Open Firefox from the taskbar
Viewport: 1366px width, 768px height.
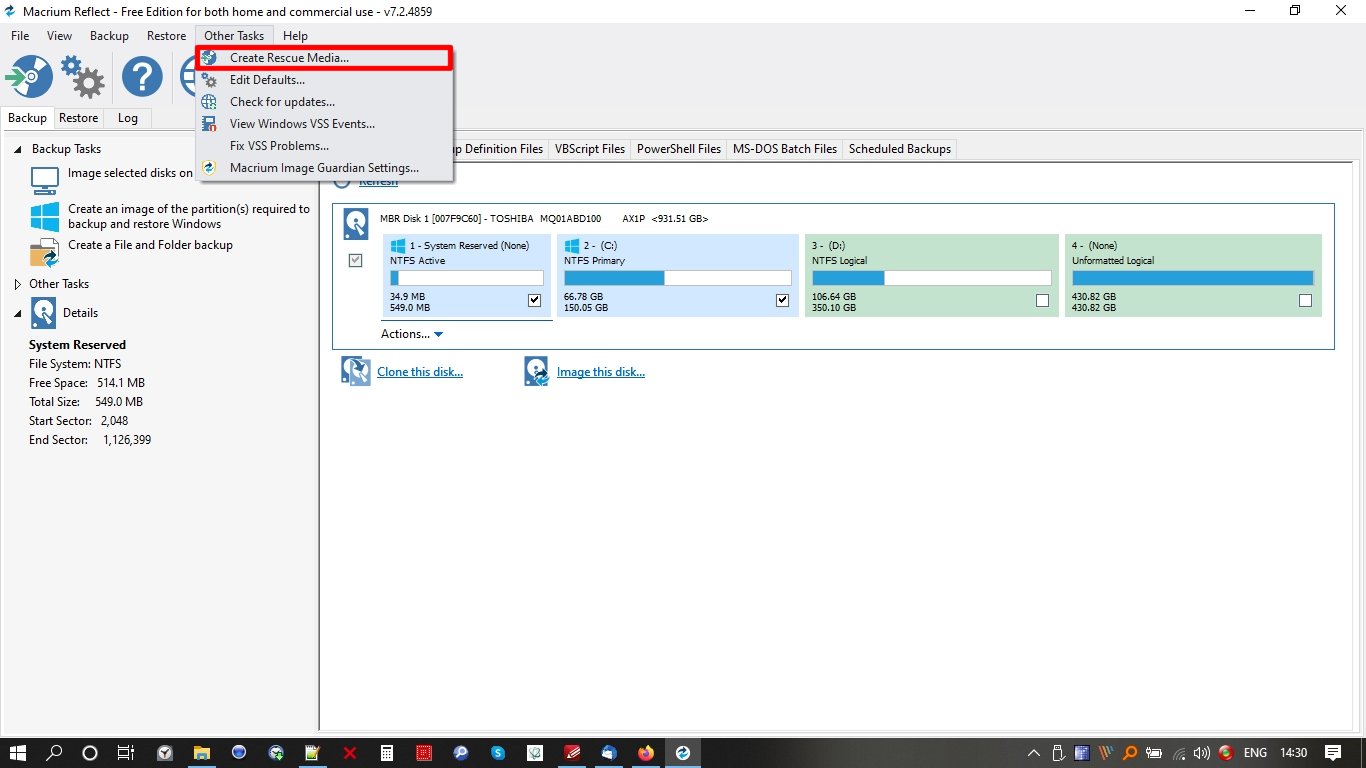coord(645,752)
